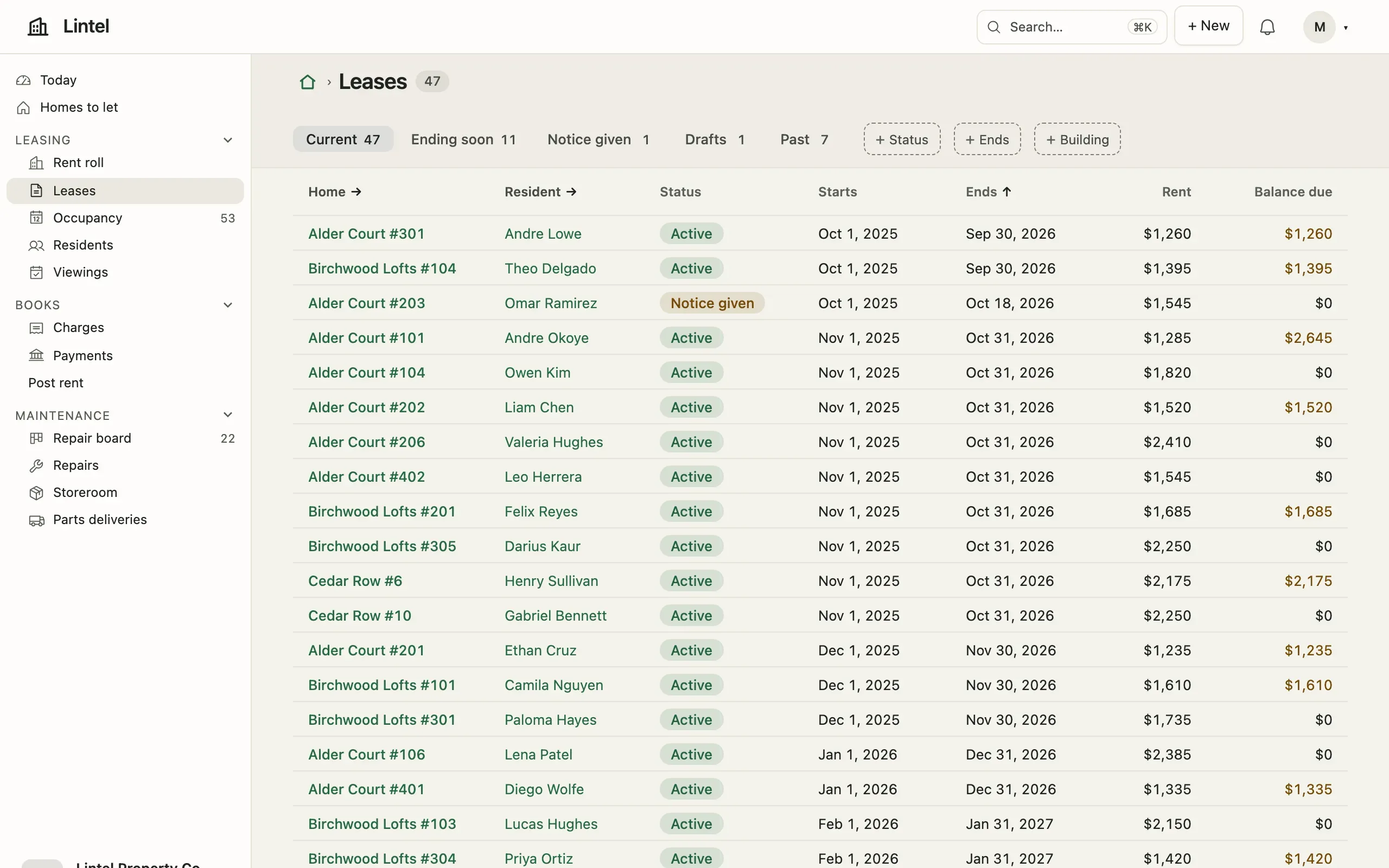Open the account menu arrow beside M avatar
This screenshot has width=1389, height=868.
[1346, 28]
